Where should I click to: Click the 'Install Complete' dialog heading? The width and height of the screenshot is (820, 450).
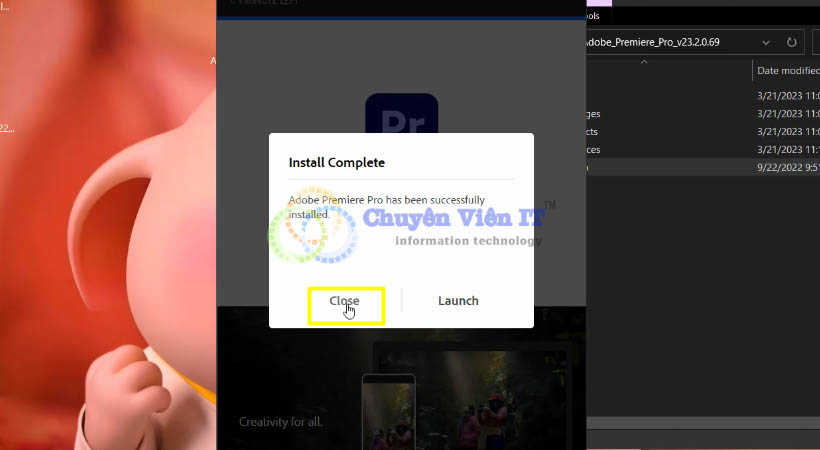tap(336, 162)
